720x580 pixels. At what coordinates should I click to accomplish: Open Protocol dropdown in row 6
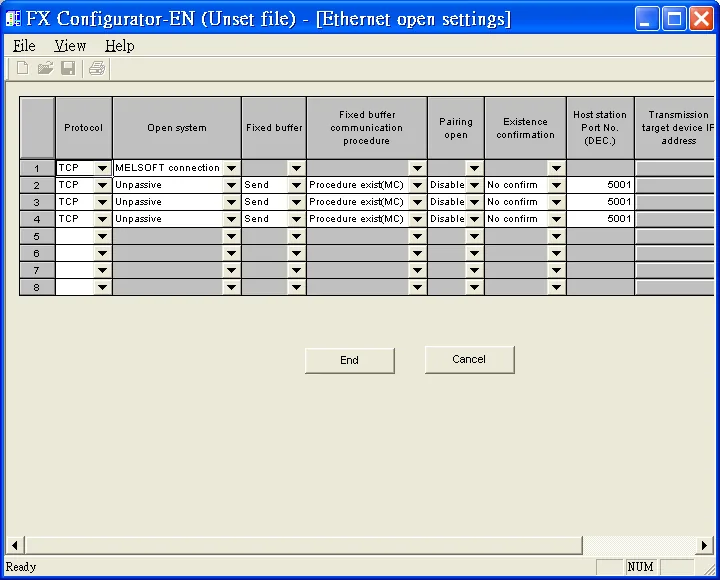tap(102, 253)
